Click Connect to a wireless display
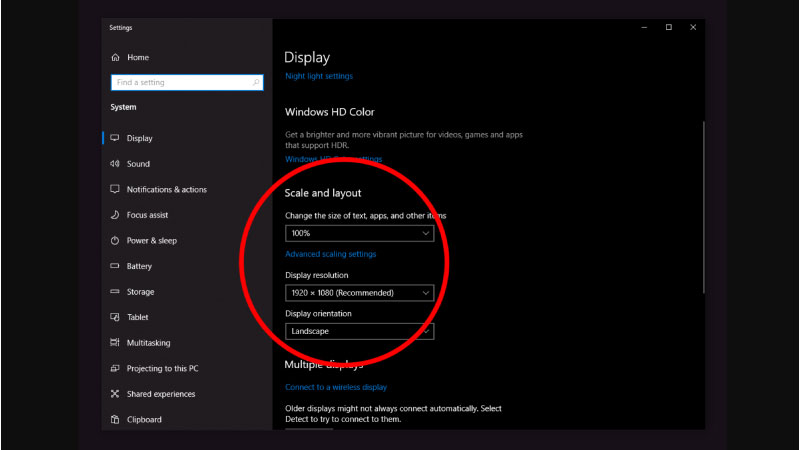800x450 pixels. point(336,387)
